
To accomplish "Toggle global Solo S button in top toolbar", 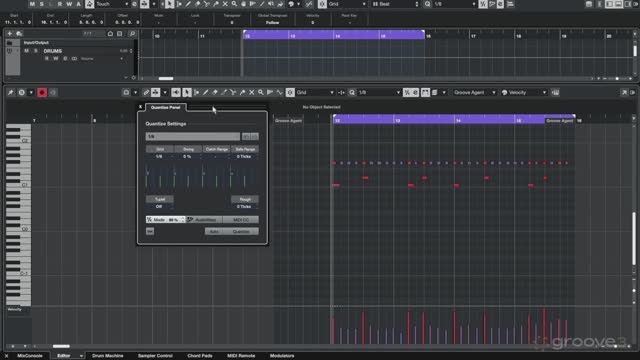I will click(41, 4).
